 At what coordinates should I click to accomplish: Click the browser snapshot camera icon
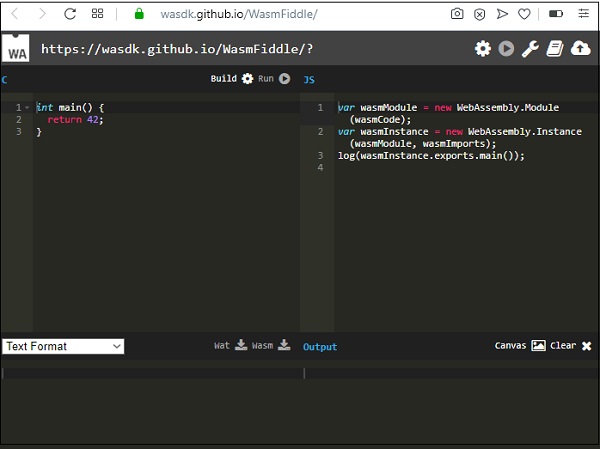[457, 14]
